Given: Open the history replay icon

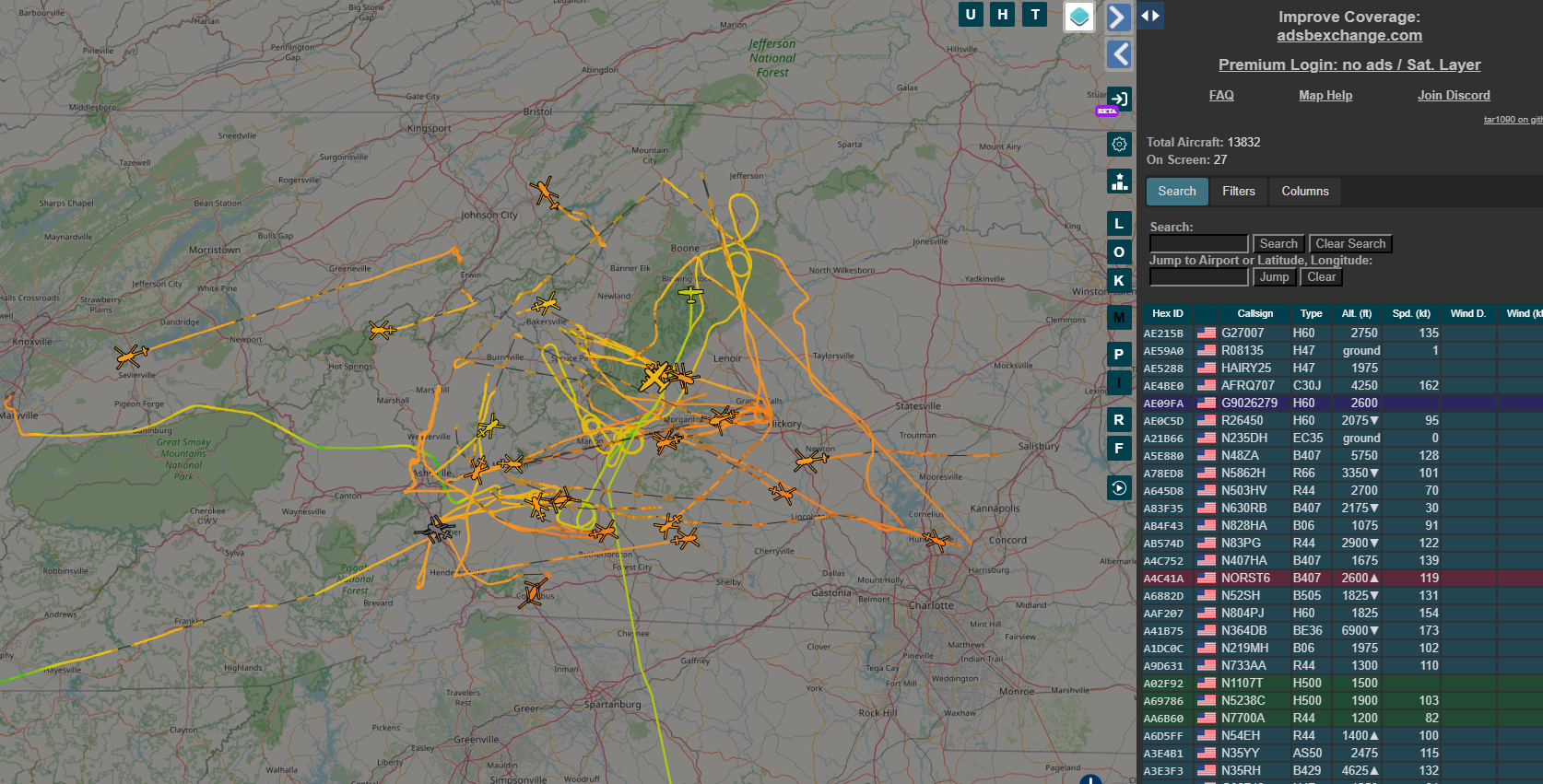Looking at the screenshot, I should click(1119, 488).
